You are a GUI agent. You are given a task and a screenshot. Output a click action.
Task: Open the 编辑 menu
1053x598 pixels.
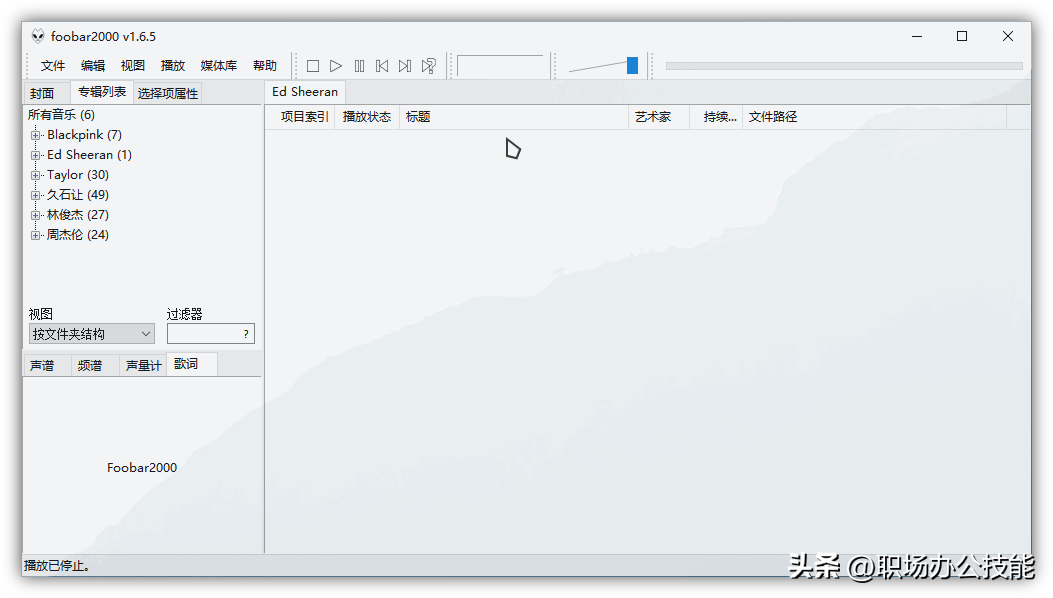[93, 66]
